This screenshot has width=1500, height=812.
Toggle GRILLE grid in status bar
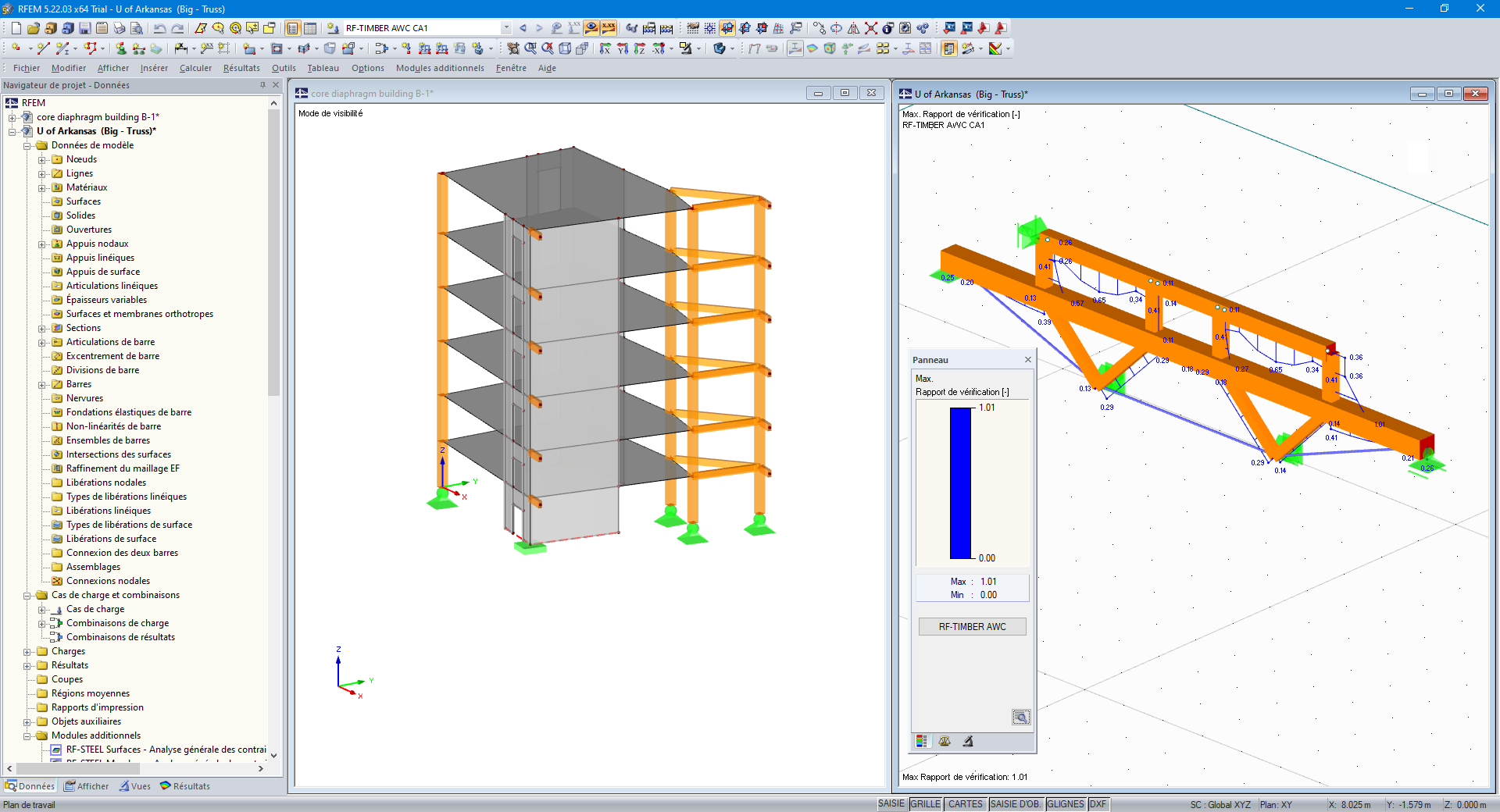pos(926,804)
